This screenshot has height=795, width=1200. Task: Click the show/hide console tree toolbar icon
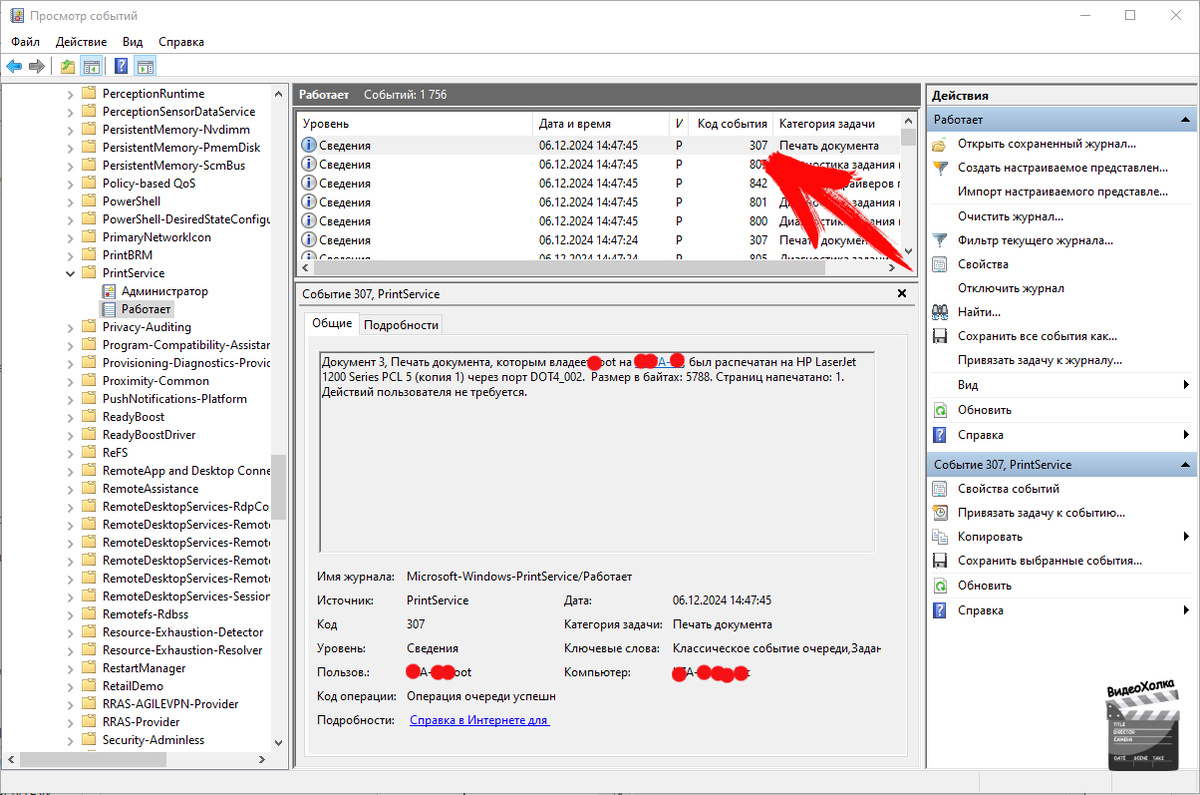[x=91, y=67]
